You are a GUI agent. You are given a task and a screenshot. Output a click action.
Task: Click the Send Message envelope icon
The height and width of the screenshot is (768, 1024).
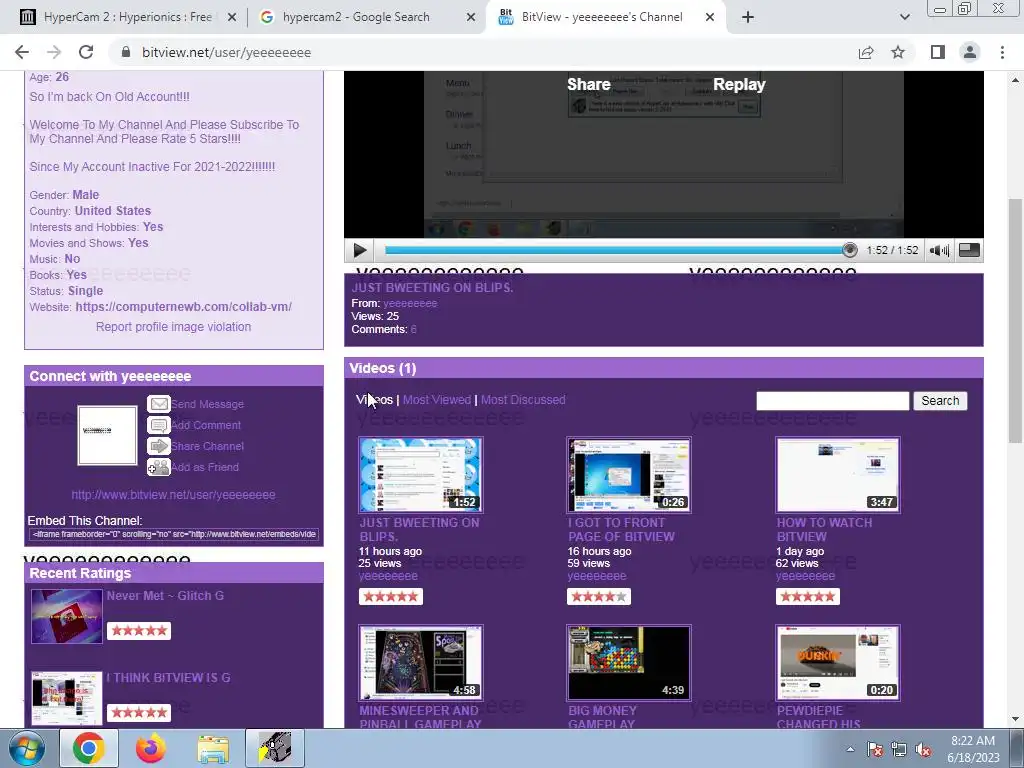click(x=159, y=404)
